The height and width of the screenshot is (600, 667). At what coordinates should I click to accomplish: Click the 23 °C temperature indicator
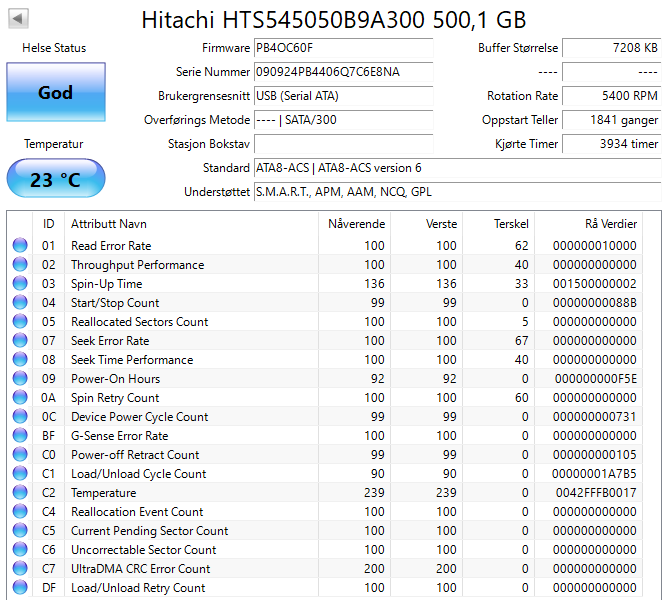click(56, 180)
